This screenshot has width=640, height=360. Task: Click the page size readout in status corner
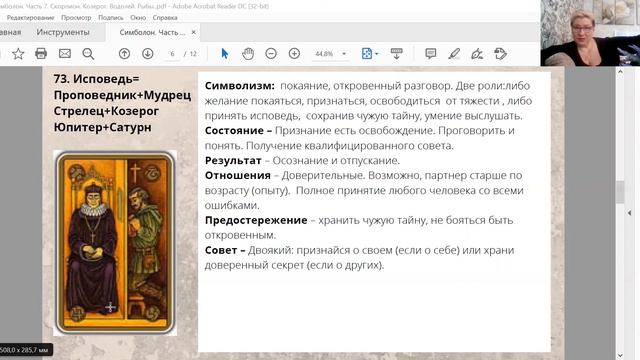point(24,350)
